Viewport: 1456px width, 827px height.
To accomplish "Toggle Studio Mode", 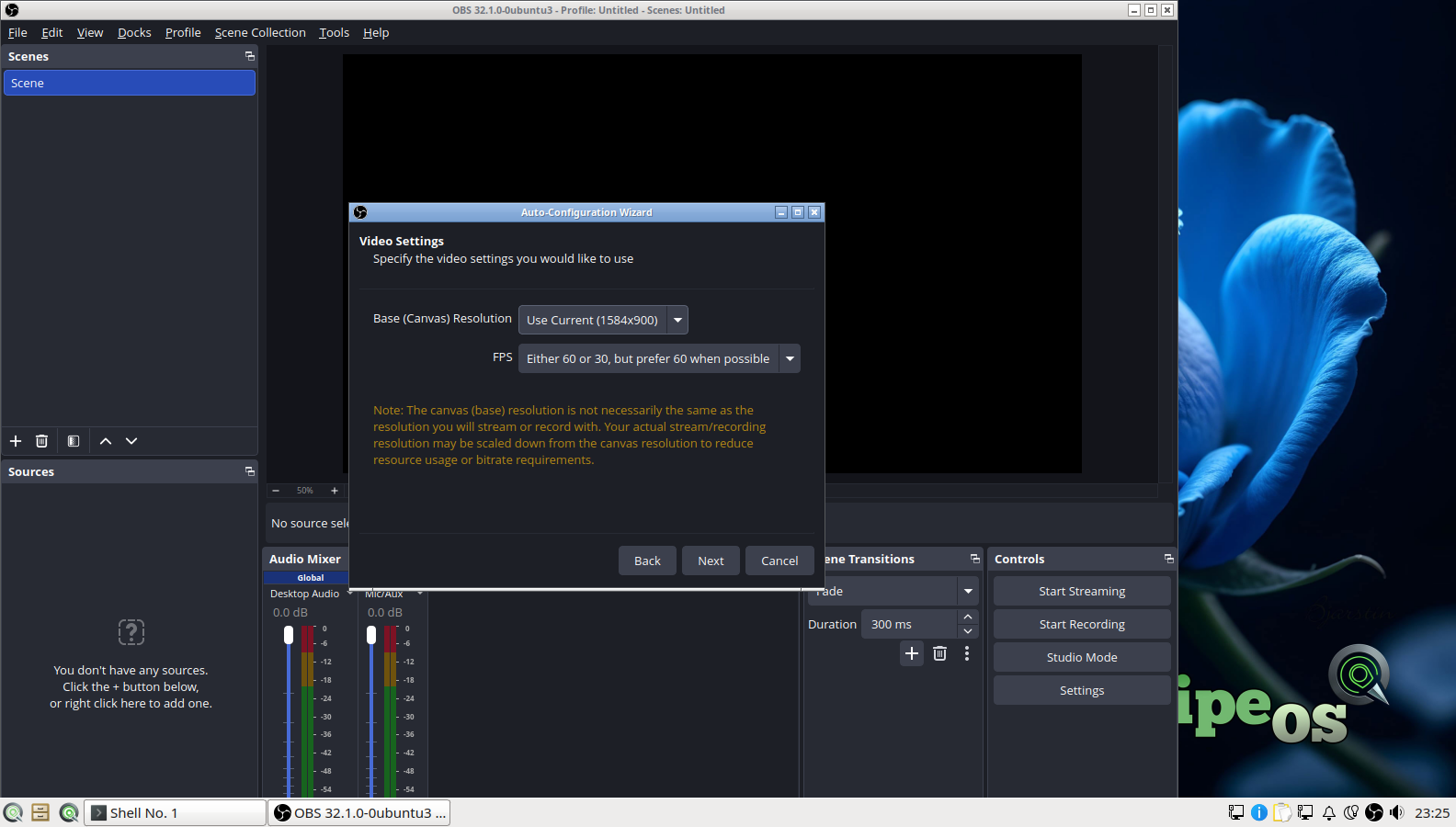I will [x=1082, y=657].
